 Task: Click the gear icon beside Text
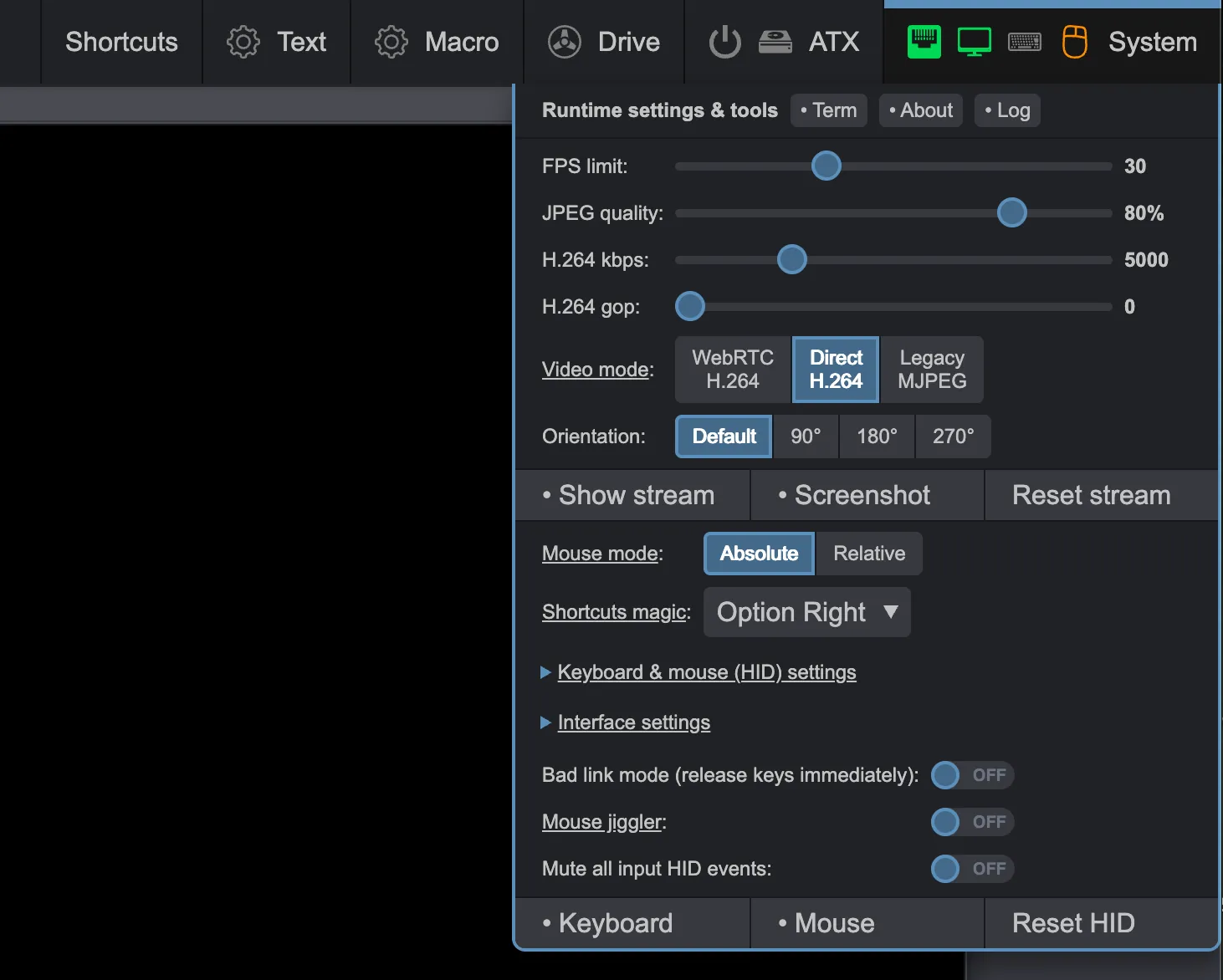pos(243,42)
